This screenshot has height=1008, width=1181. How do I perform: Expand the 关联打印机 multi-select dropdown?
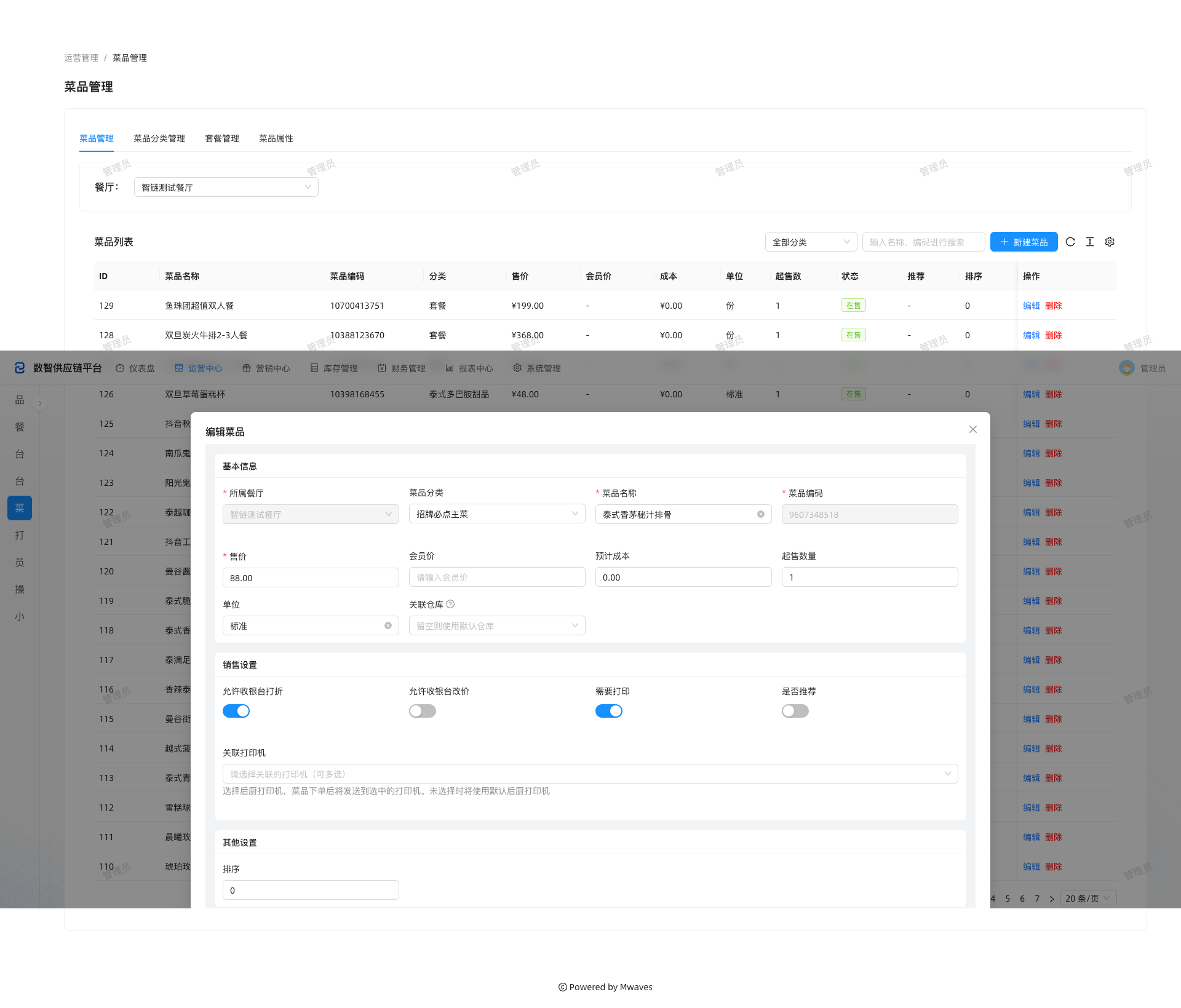(590, 774)
